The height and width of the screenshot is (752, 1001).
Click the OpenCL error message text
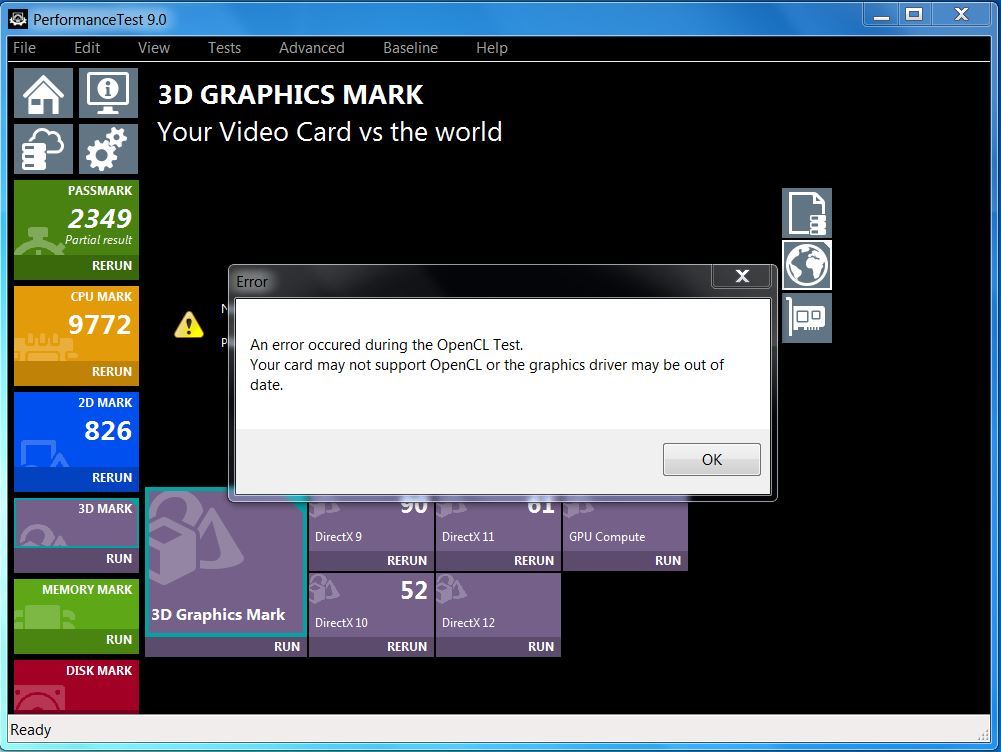tap(486, 365)
